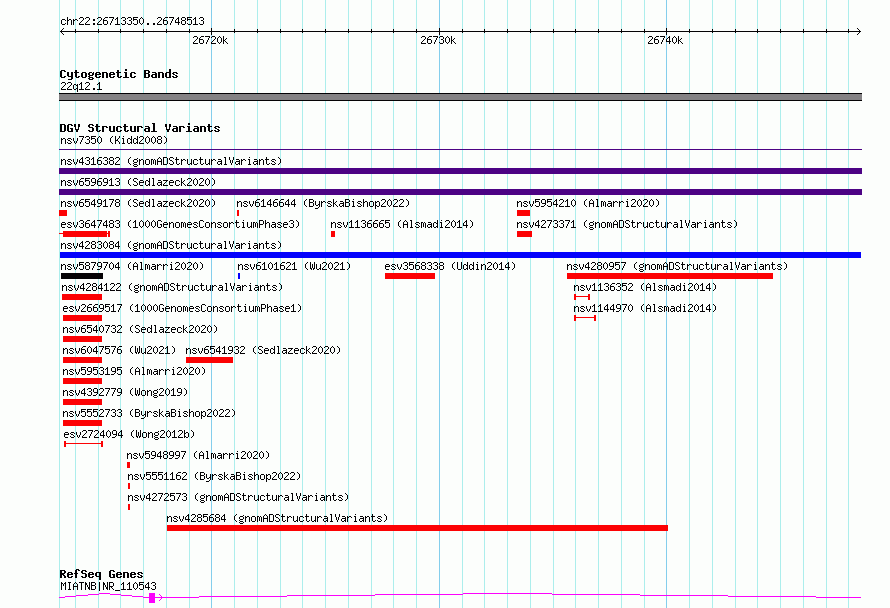This screenshot has height=608, width=890.
Task: Click the black nsv5879704 variant bar
Action: click(x=82, y=276)
